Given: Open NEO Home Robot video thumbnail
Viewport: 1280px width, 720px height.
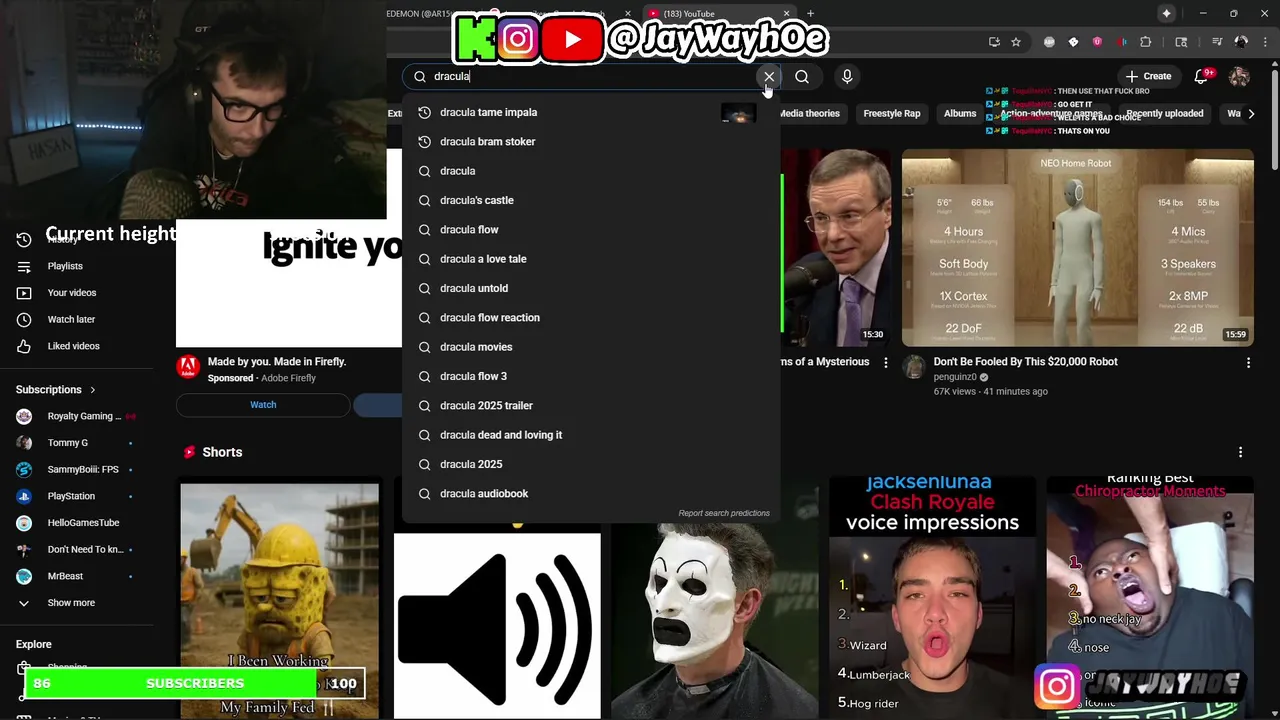Looking at the screenshot, I should click(1077, 248).
